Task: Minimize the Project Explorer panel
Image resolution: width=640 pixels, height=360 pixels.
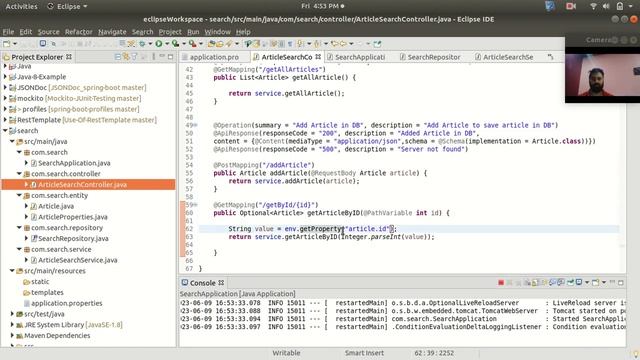Action: coord(162,57)
